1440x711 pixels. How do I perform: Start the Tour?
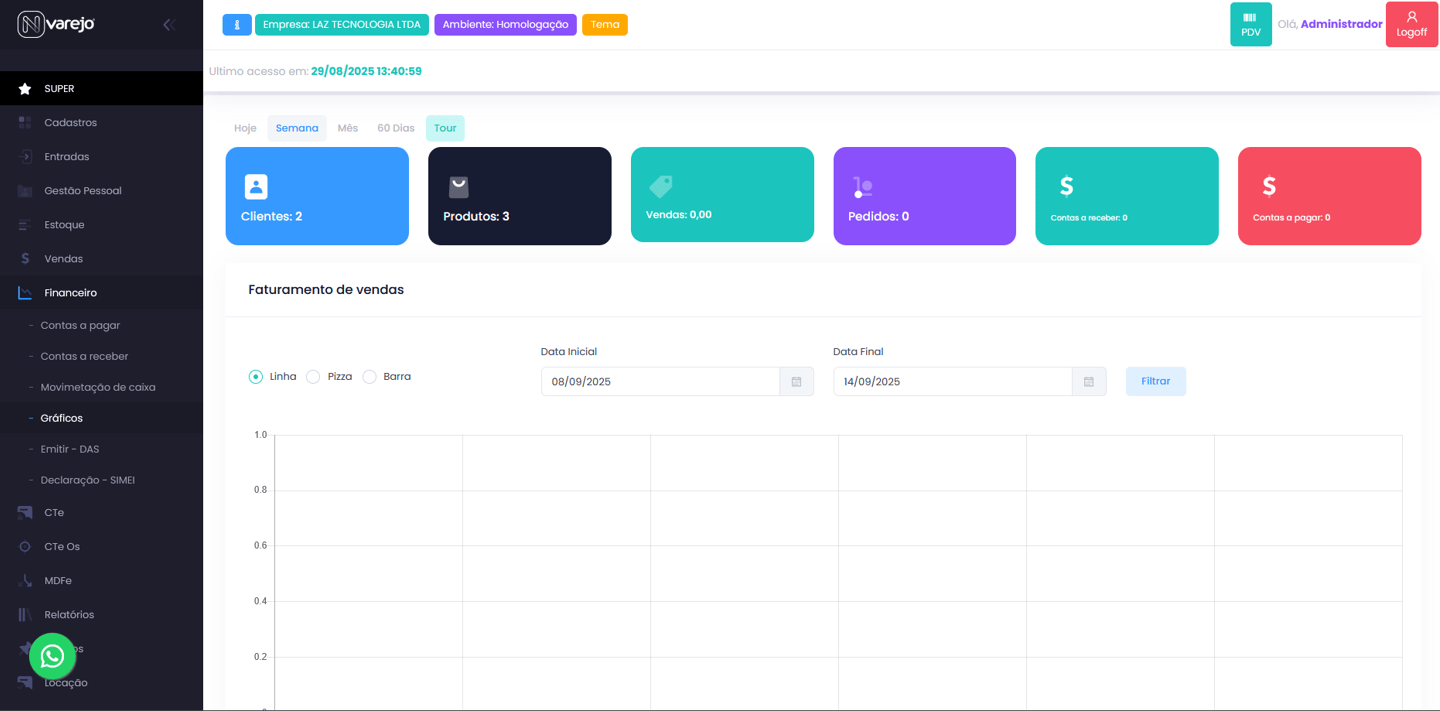pyautogui.click(x=445, y=128)
